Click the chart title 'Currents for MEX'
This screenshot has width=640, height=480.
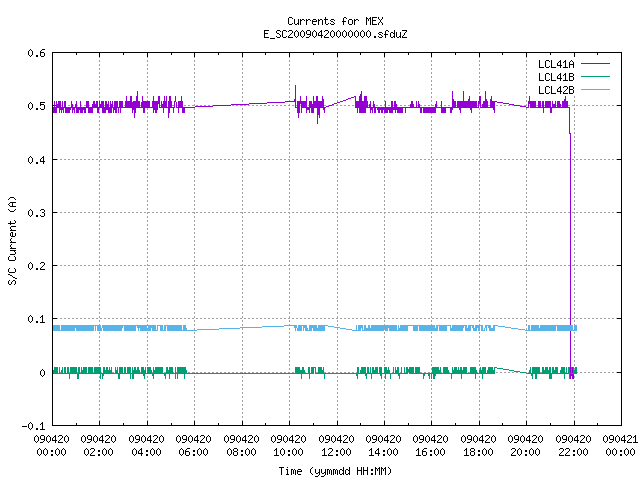point(335,21)
